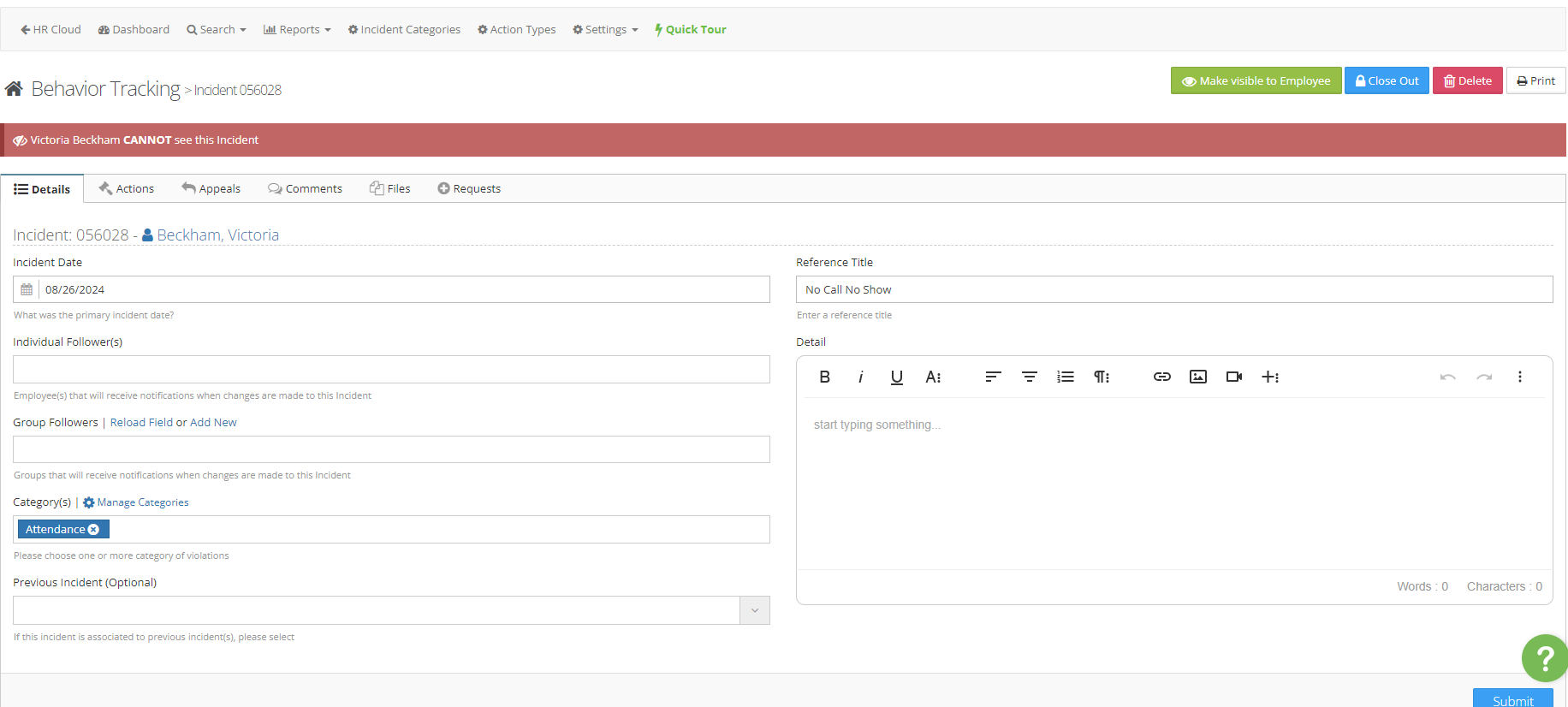Click the Close Out button

[x=1386, y=80]
